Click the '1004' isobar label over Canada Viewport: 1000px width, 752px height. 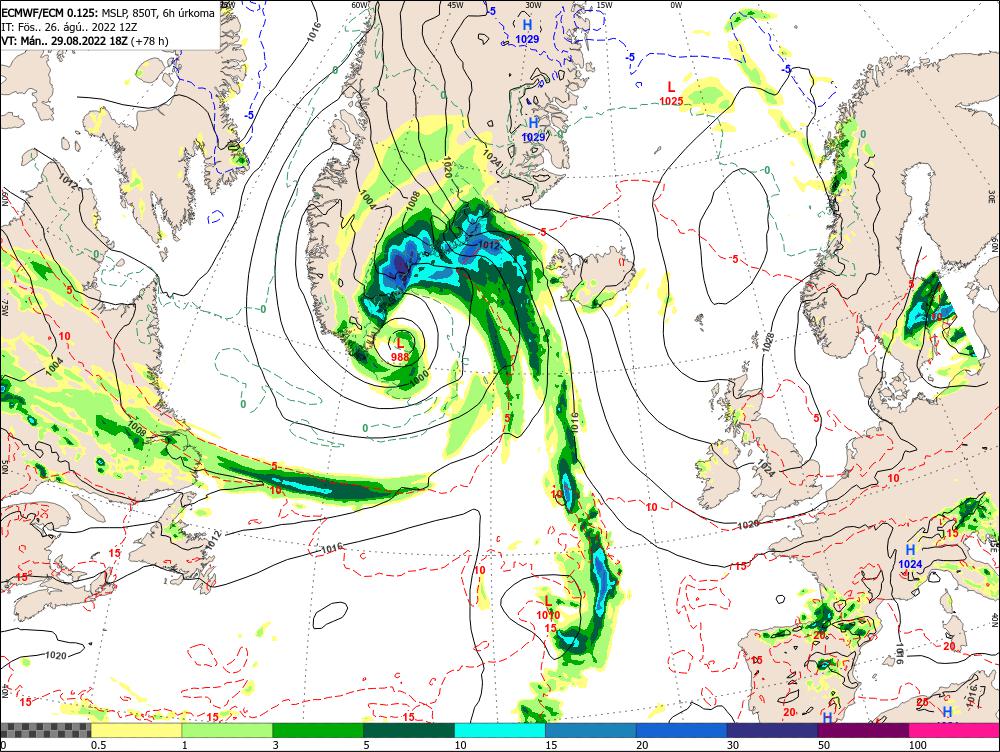[54, 365]
